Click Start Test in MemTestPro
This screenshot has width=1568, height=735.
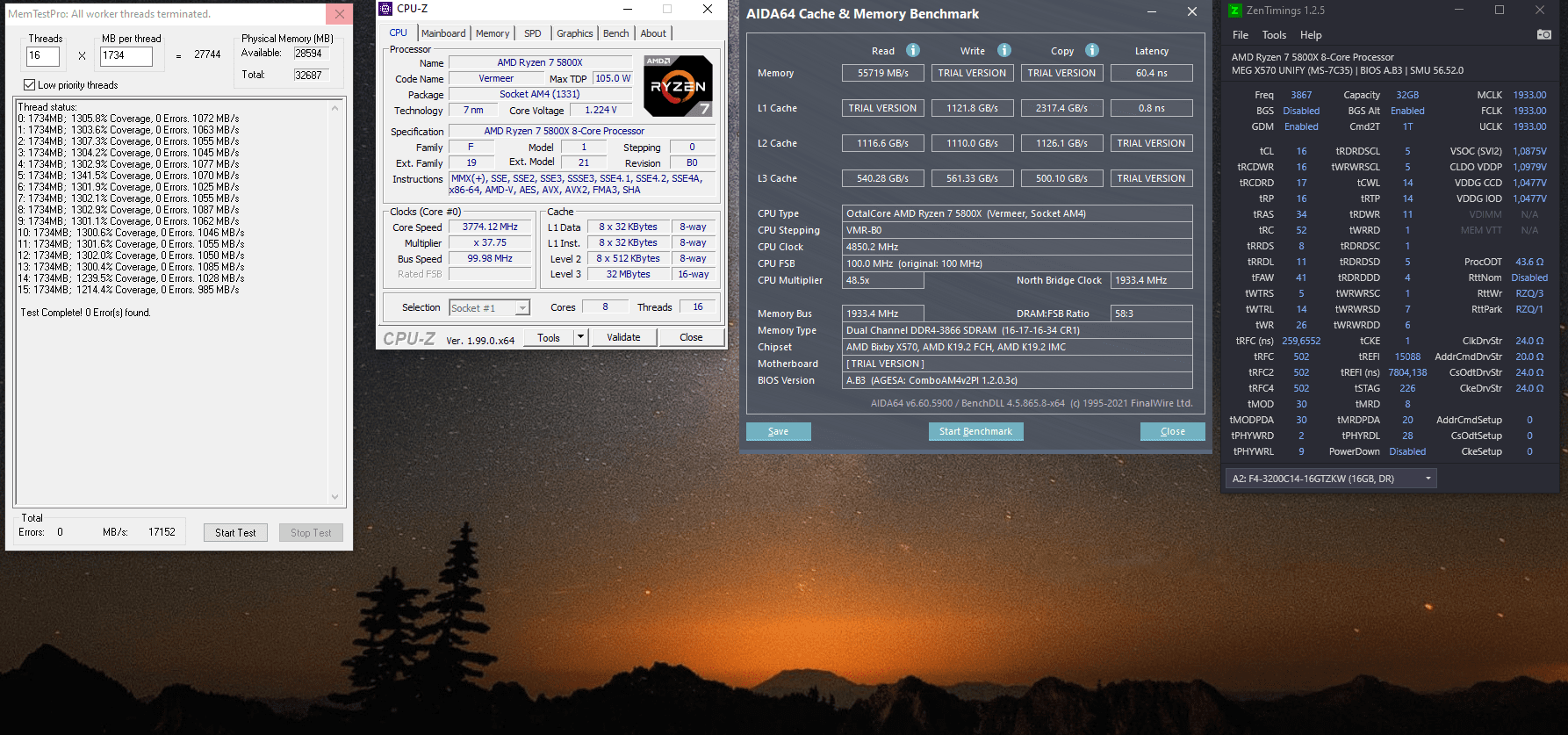click(x=235, y=532)
